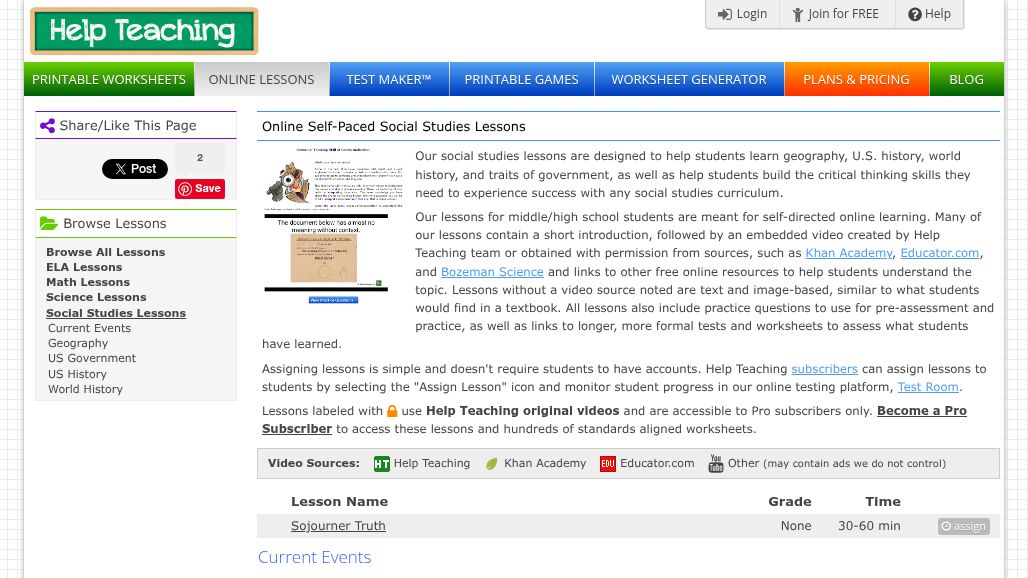
Task: Open the Sojourner Truth lesson
Action: click(x=338, y=526)
